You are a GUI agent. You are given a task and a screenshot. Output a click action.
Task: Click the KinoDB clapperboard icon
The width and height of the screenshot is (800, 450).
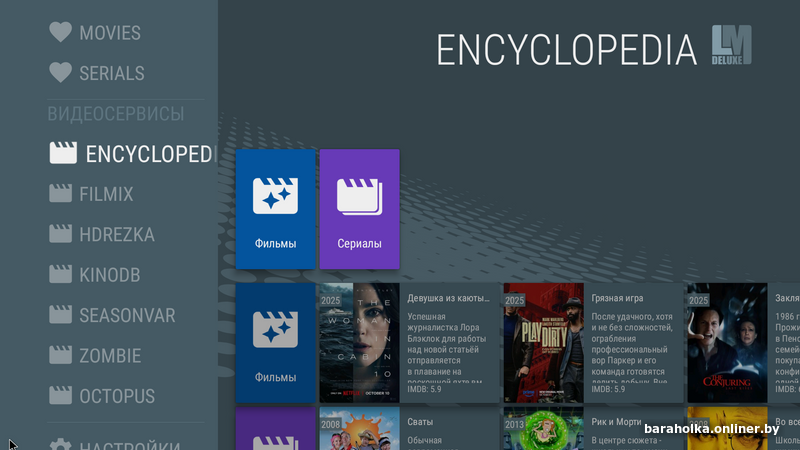60,274
